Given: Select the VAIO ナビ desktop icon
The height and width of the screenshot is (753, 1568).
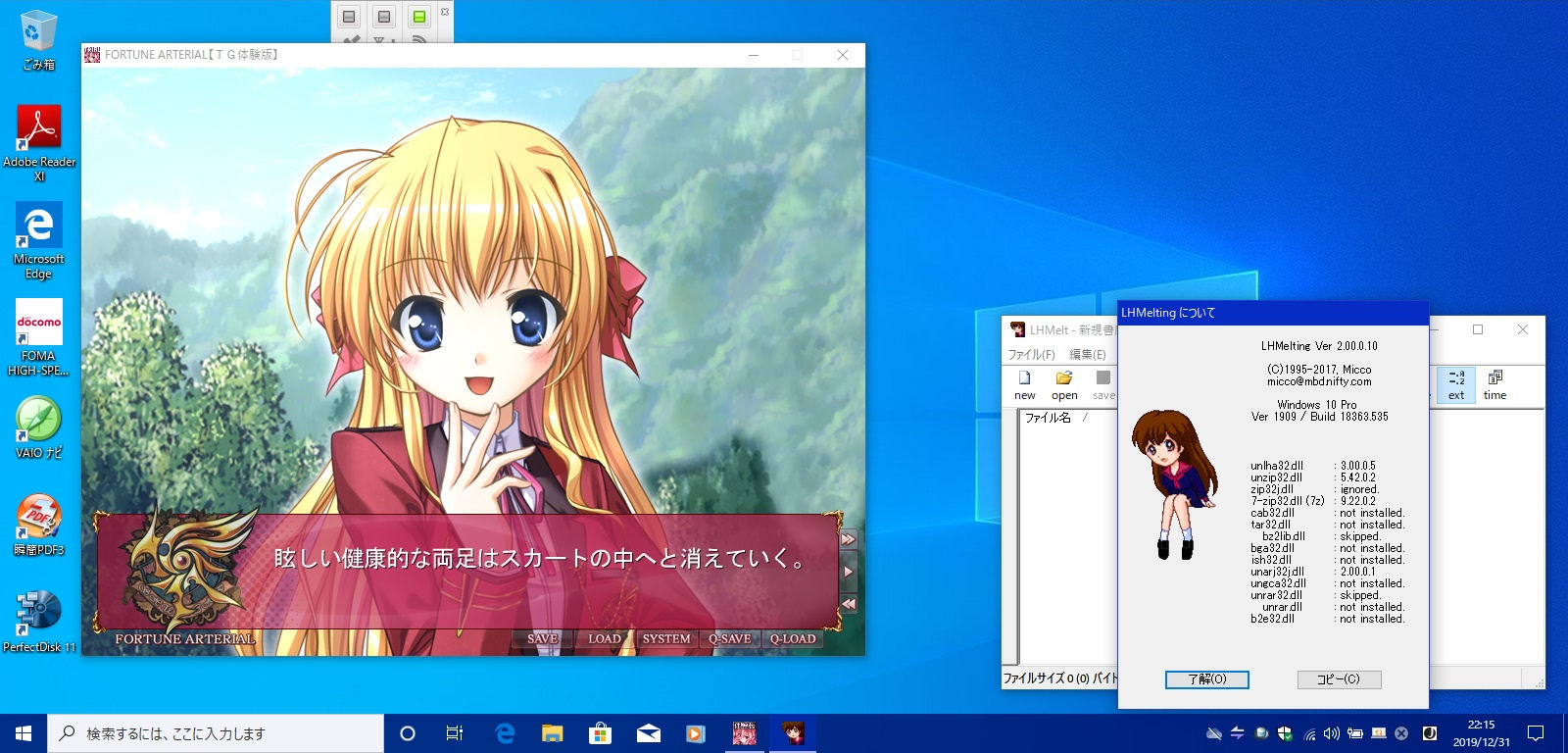Looking at the screenshot, I should 38,427.
